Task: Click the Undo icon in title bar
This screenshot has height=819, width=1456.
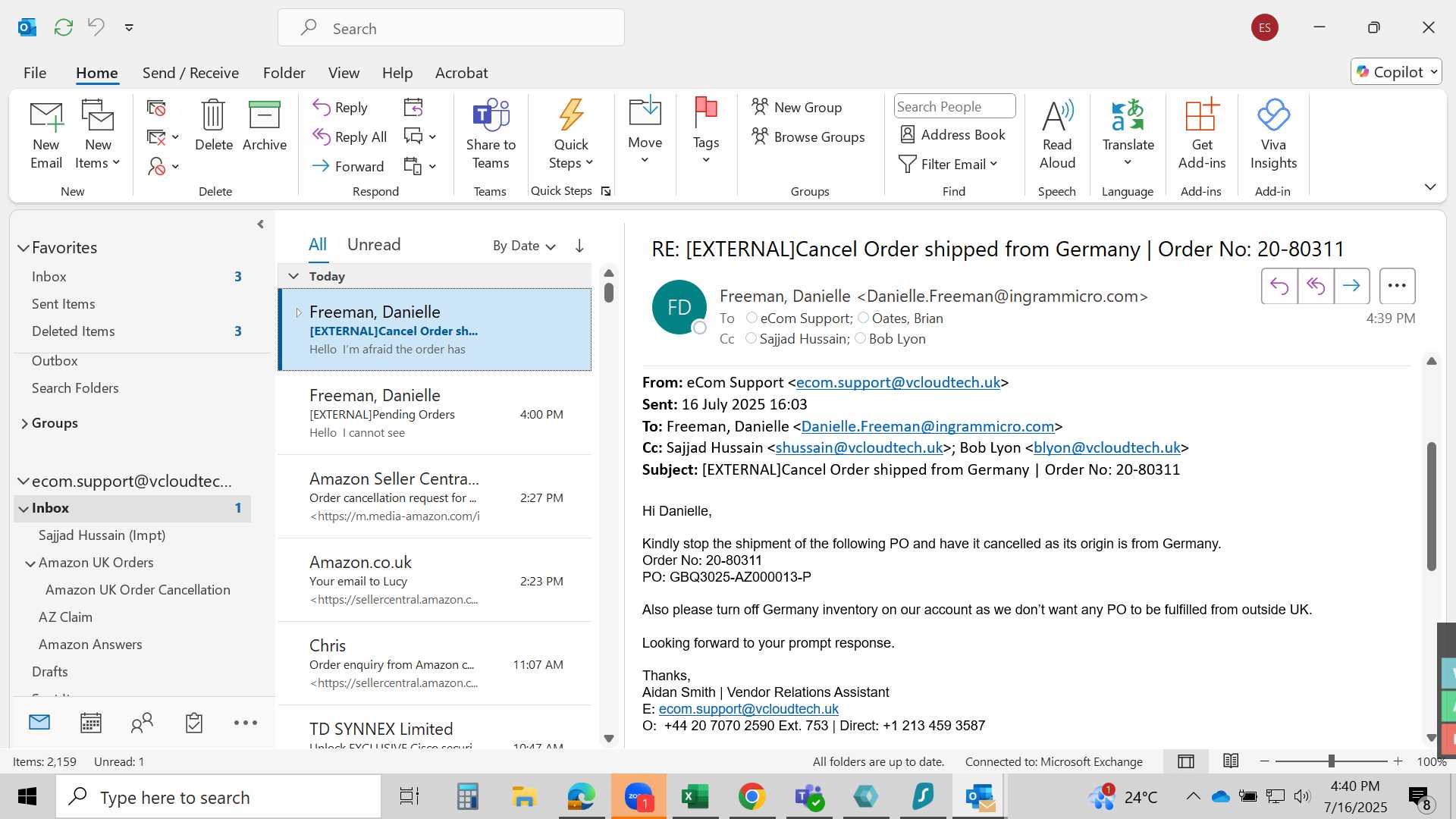Action: click(96, 27)
